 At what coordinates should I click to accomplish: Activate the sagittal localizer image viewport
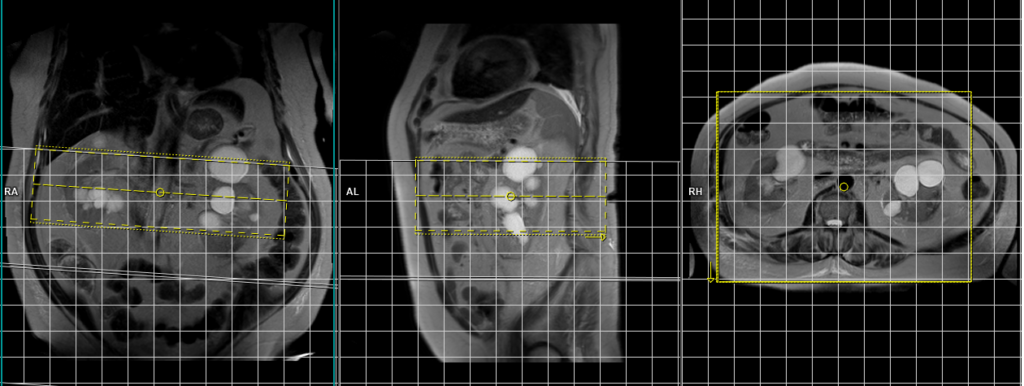[509, 193]
